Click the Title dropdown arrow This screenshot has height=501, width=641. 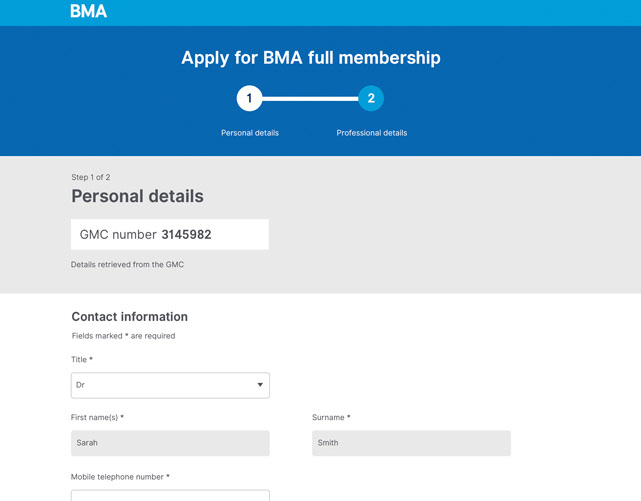click(260, 385)
